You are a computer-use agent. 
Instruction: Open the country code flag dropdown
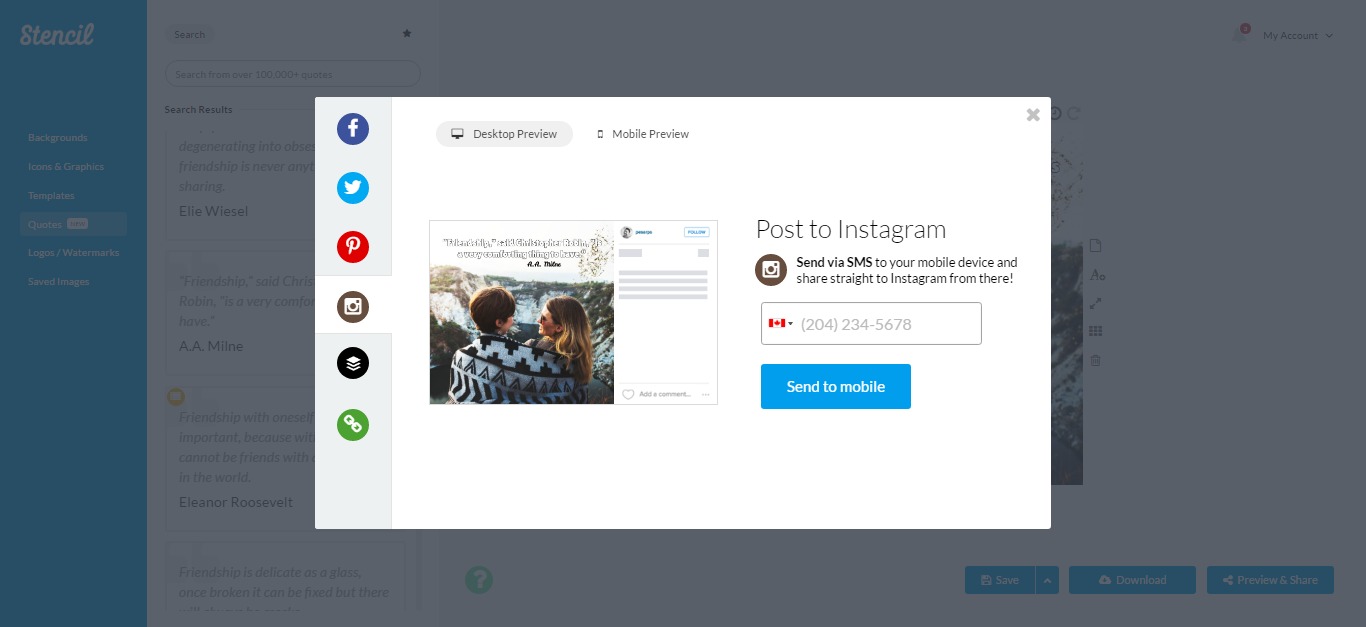781,323
